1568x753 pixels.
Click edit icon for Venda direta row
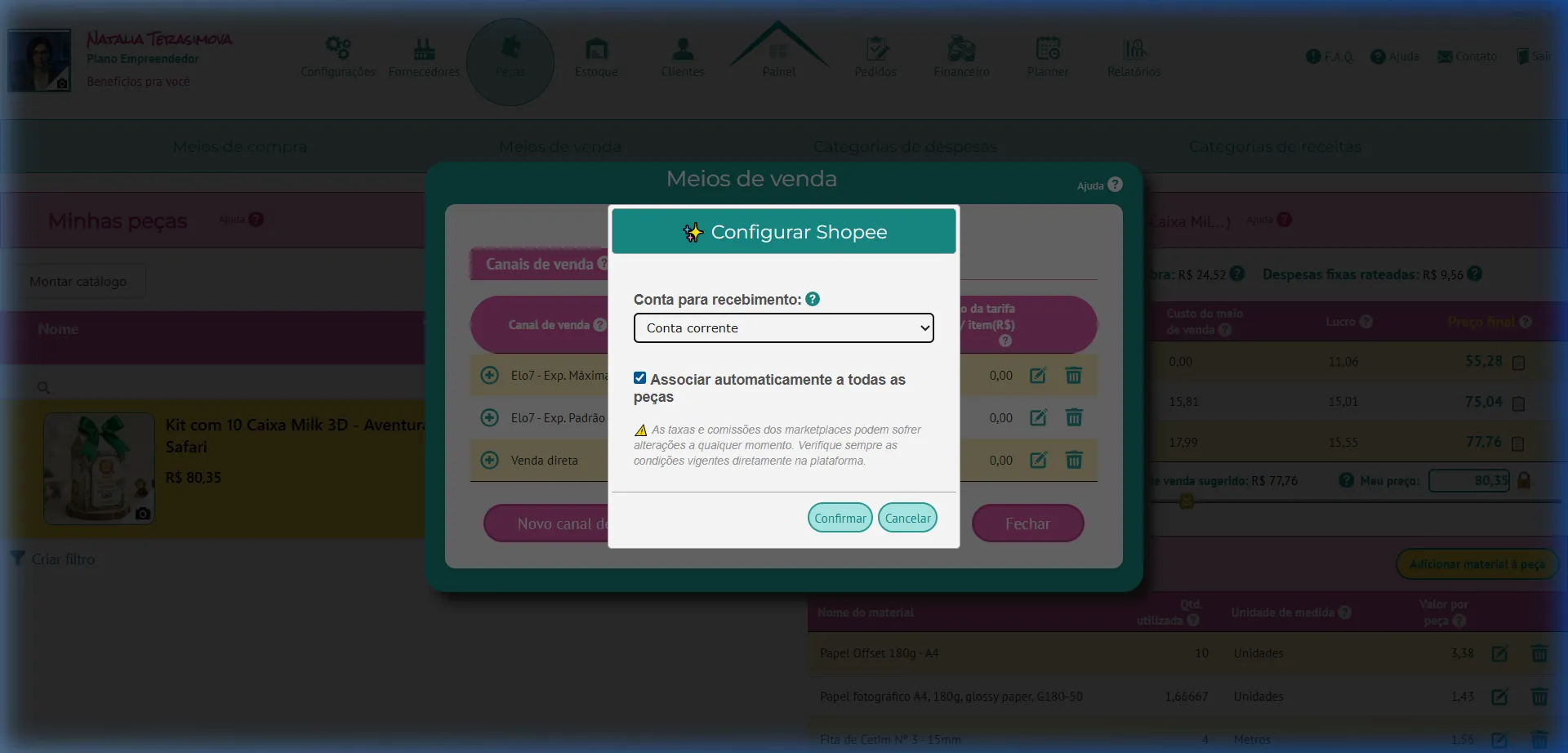[1038, 461]
